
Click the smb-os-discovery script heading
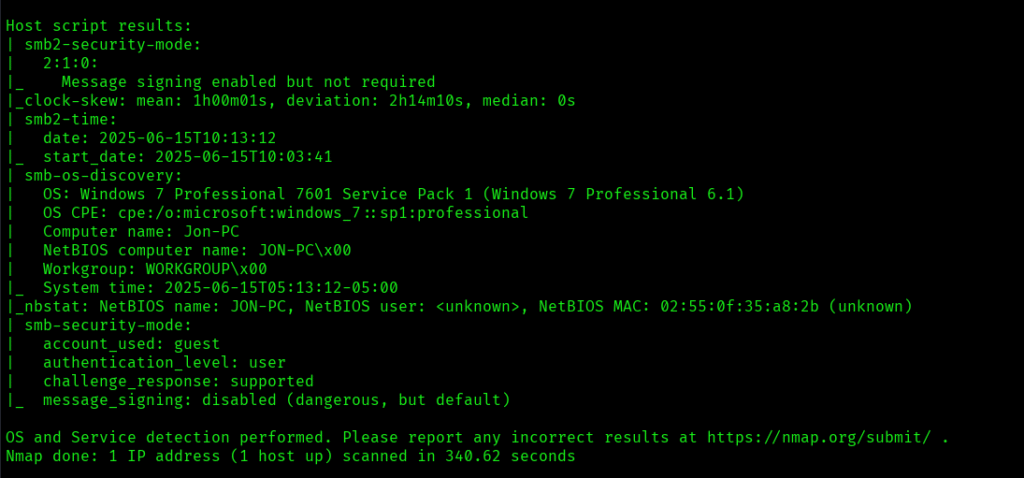[x=105, y=175]
